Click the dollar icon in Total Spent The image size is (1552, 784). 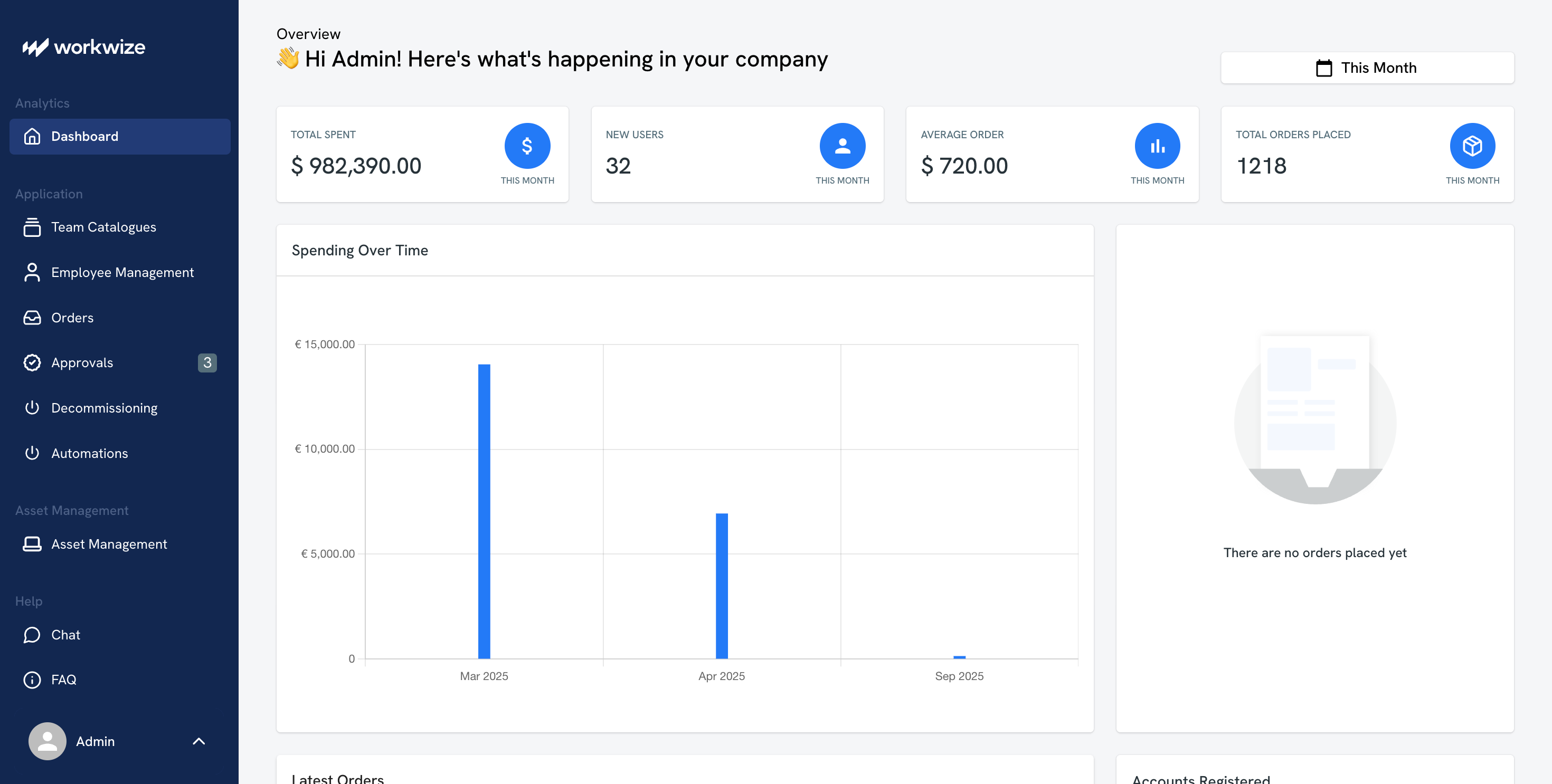coord(527,146)
